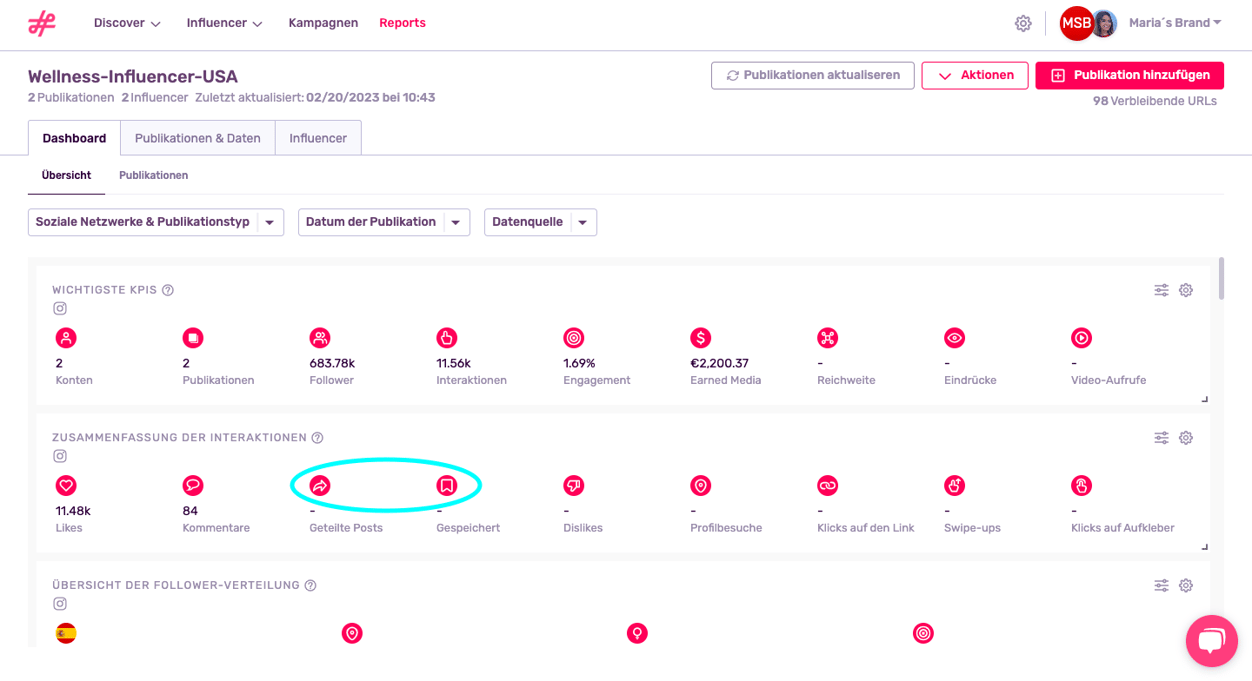Expand Soziale Netzwerke & Publikationstyp filter

155,222
